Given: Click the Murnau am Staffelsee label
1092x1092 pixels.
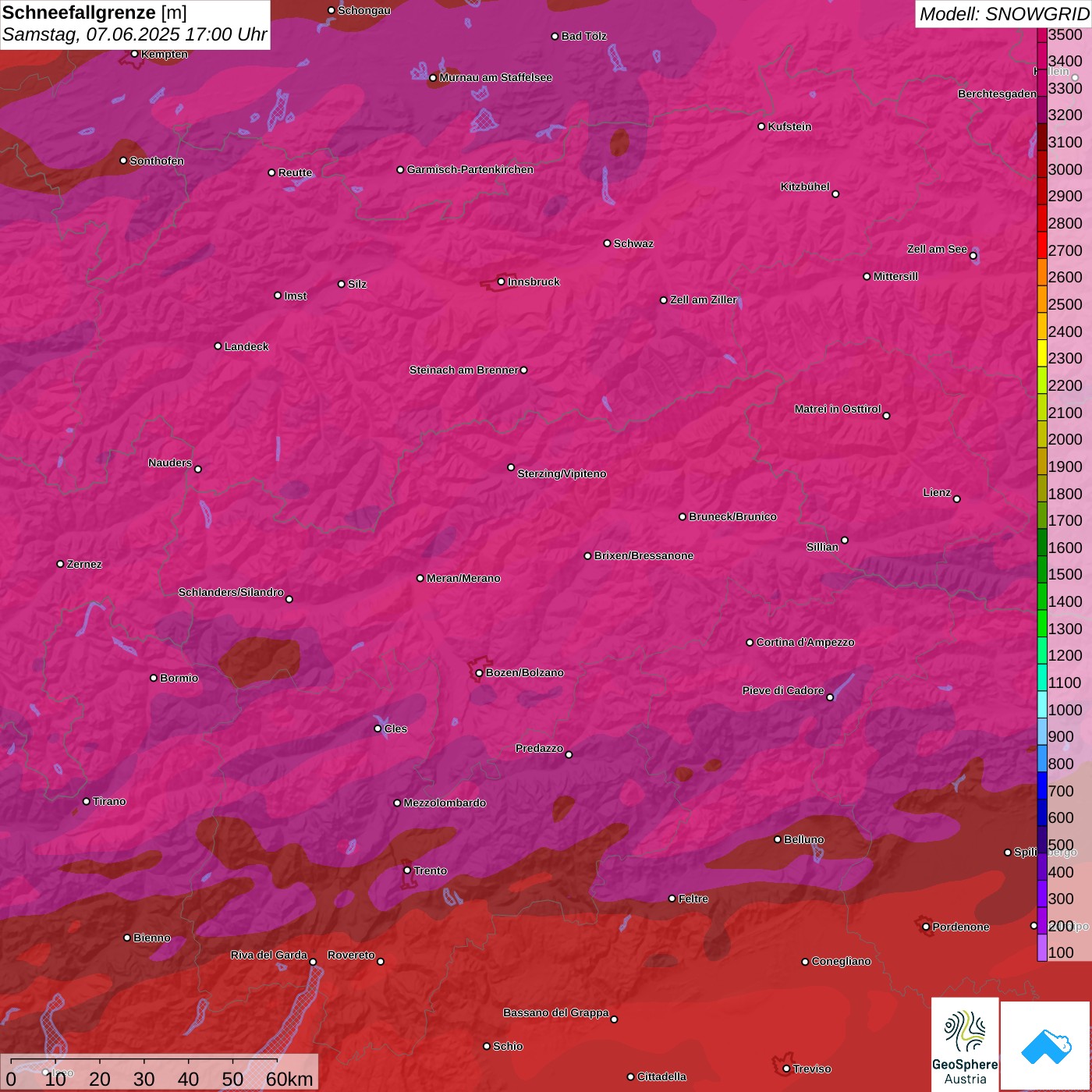Looking at the screenshot, I should tap(495, 77).
